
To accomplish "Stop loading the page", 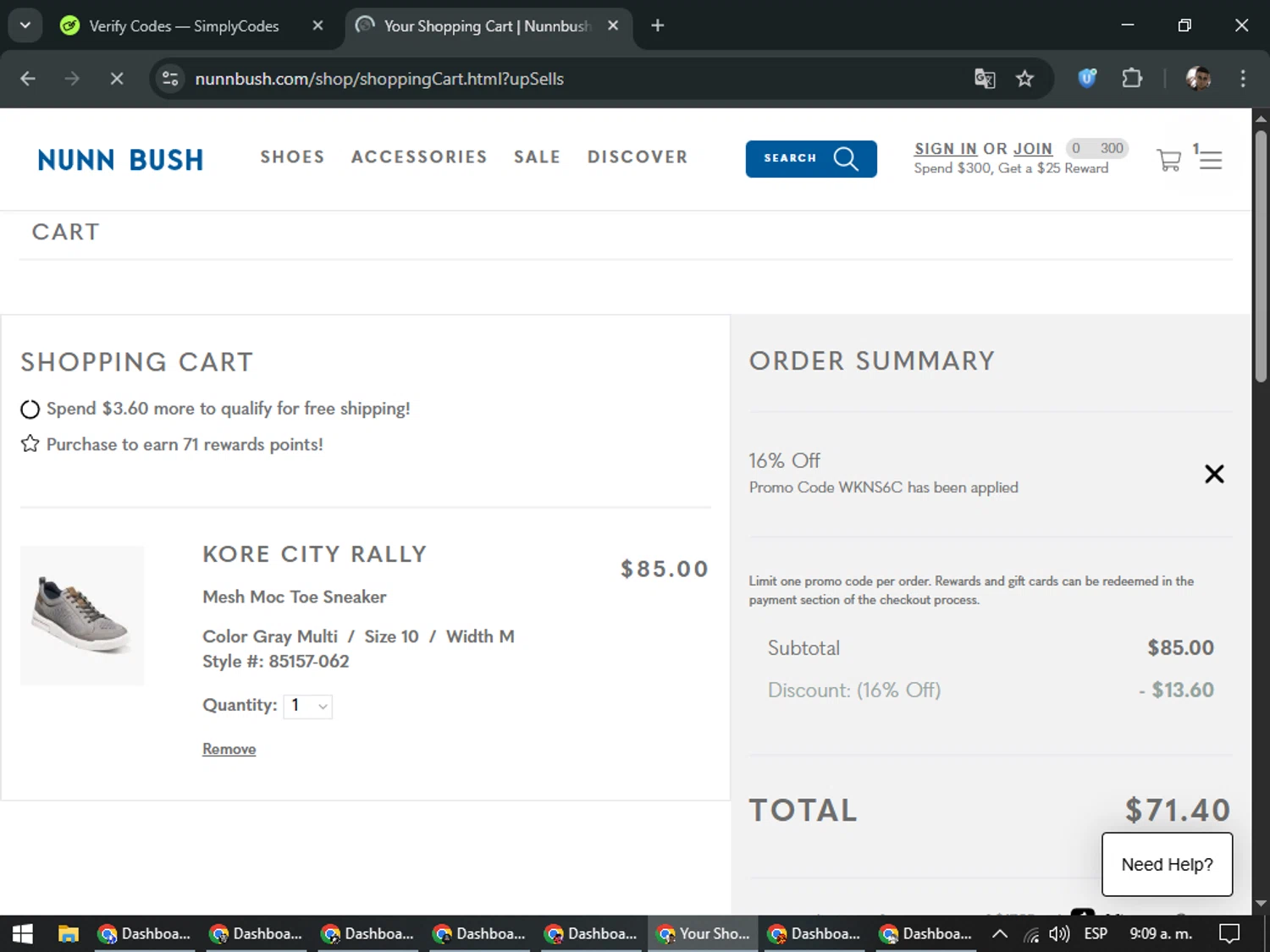I will (x=117, y=79).
